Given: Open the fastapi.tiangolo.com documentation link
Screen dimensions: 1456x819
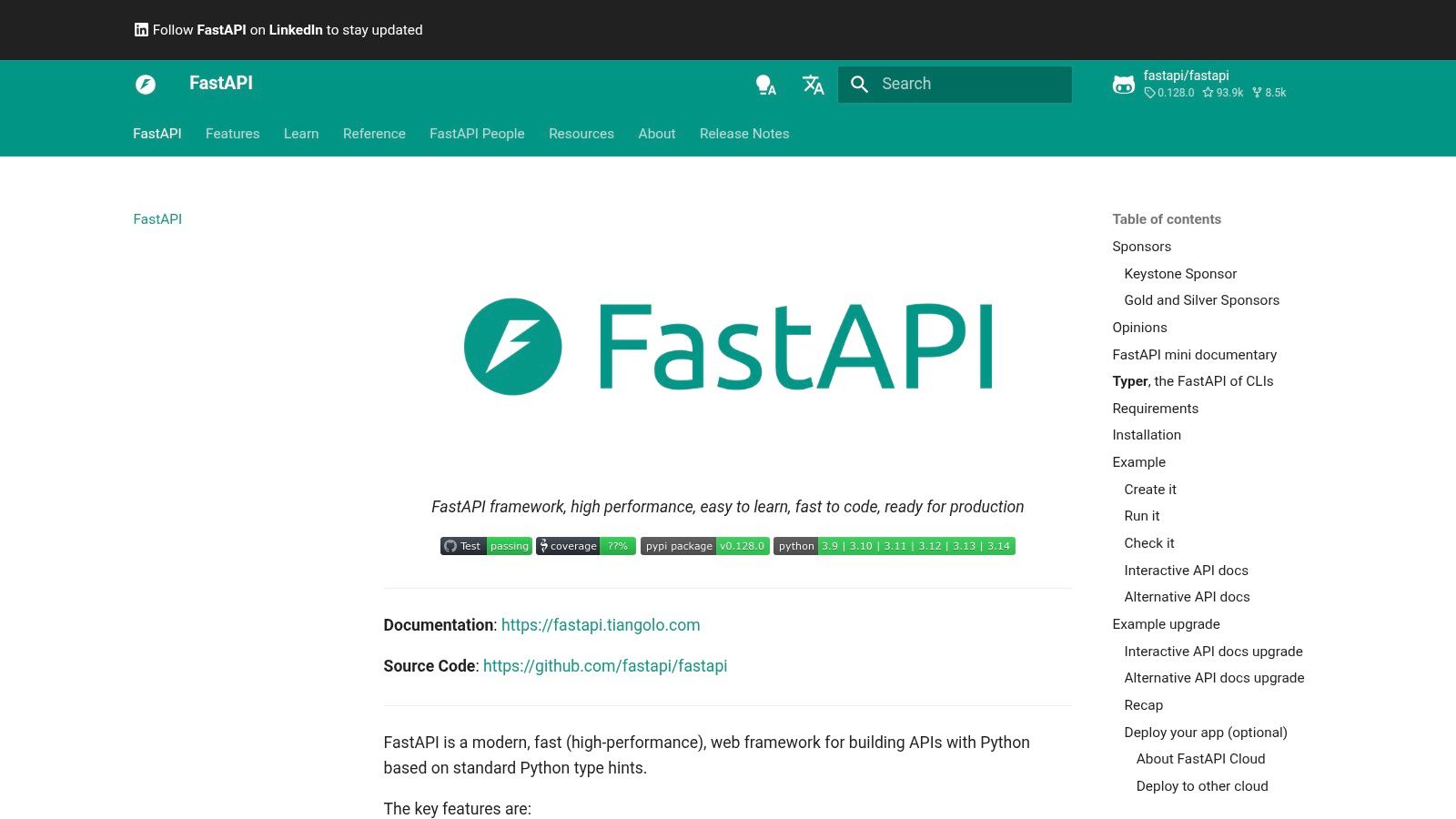Looking at the screenshot, I should pos(601,625).
